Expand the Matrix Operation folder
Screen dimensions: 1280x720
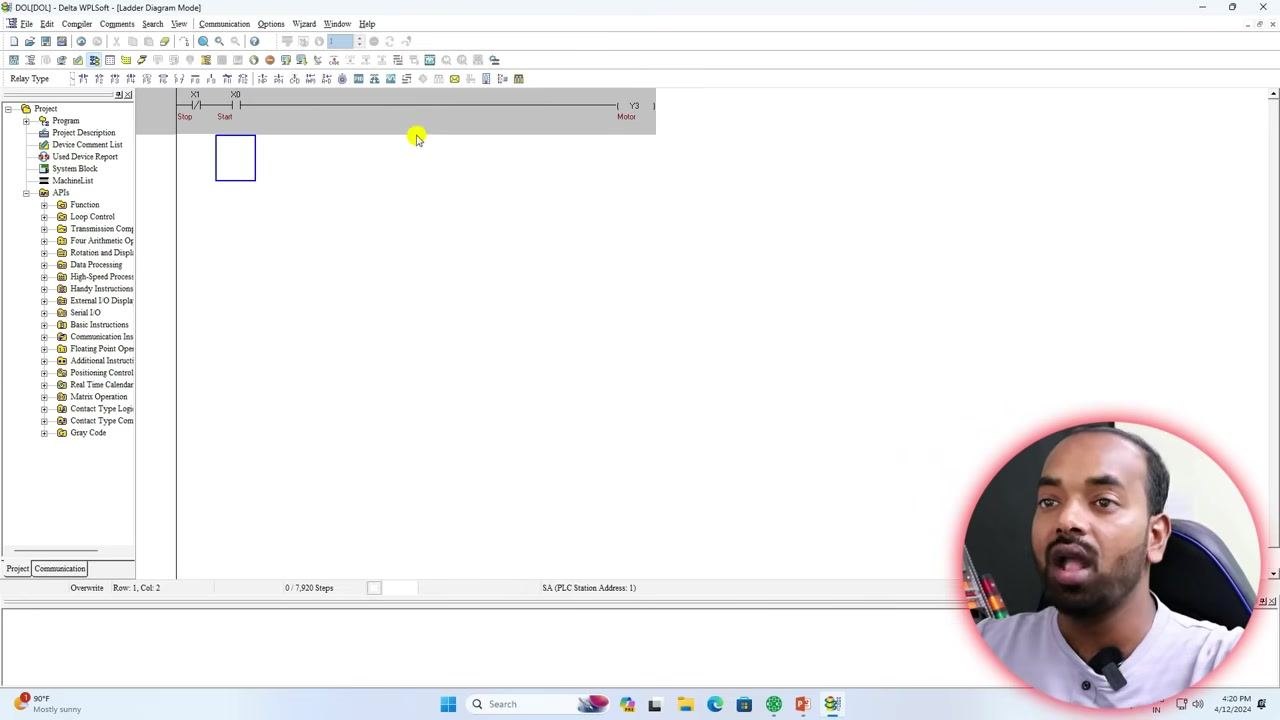44,397
